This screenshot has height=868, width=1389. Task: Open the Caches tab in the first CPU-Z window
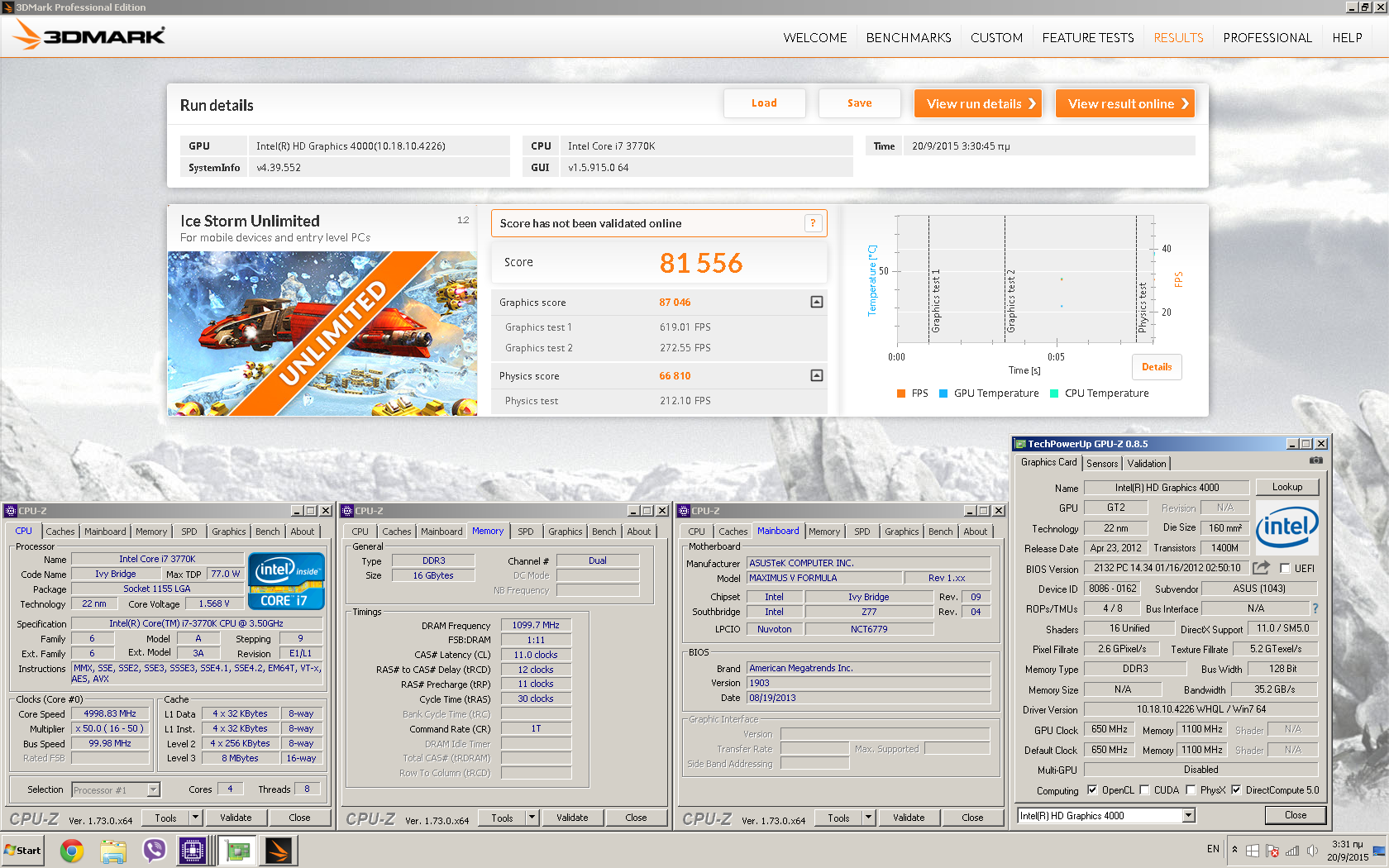(x=60, y=532)
